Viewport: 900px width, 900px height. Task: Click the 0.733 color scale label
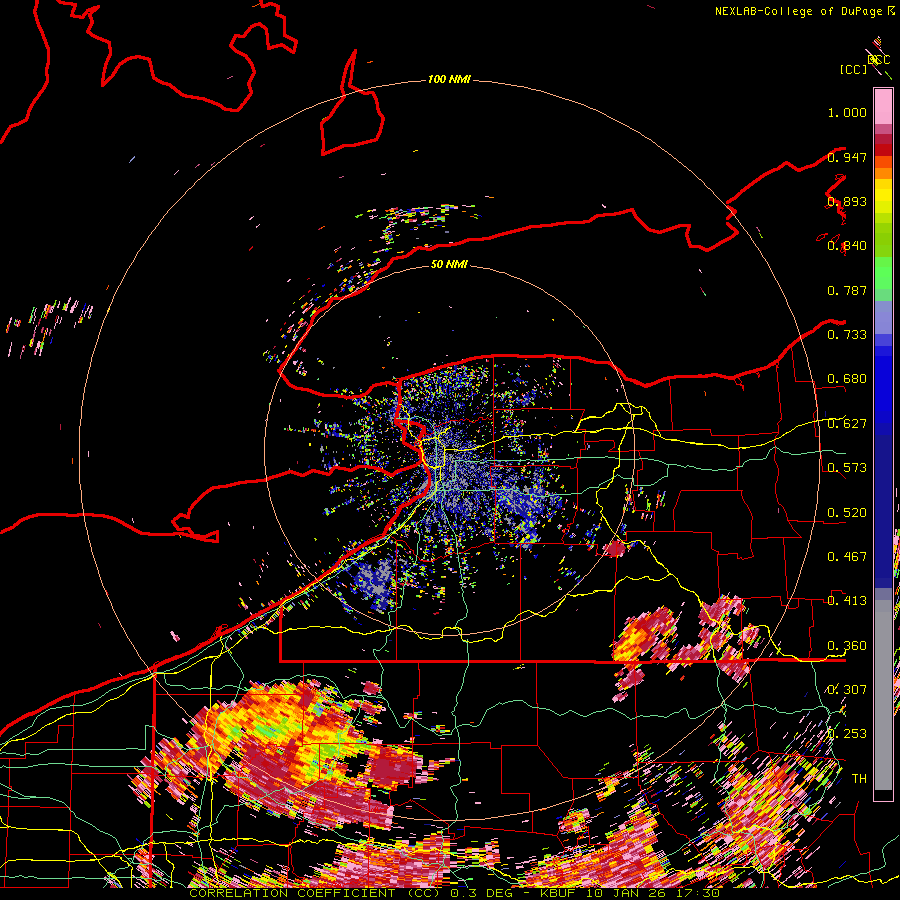coord(847,335)
